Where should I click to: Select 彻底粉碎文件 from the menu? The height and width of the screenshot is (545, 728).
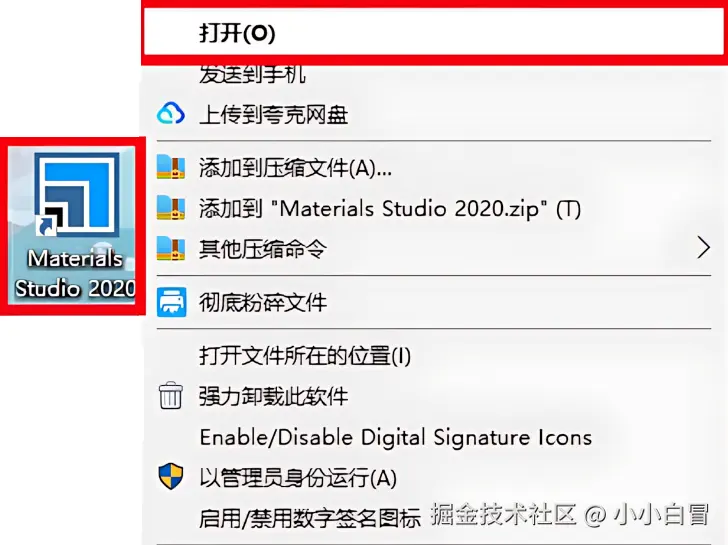[434, 302]
